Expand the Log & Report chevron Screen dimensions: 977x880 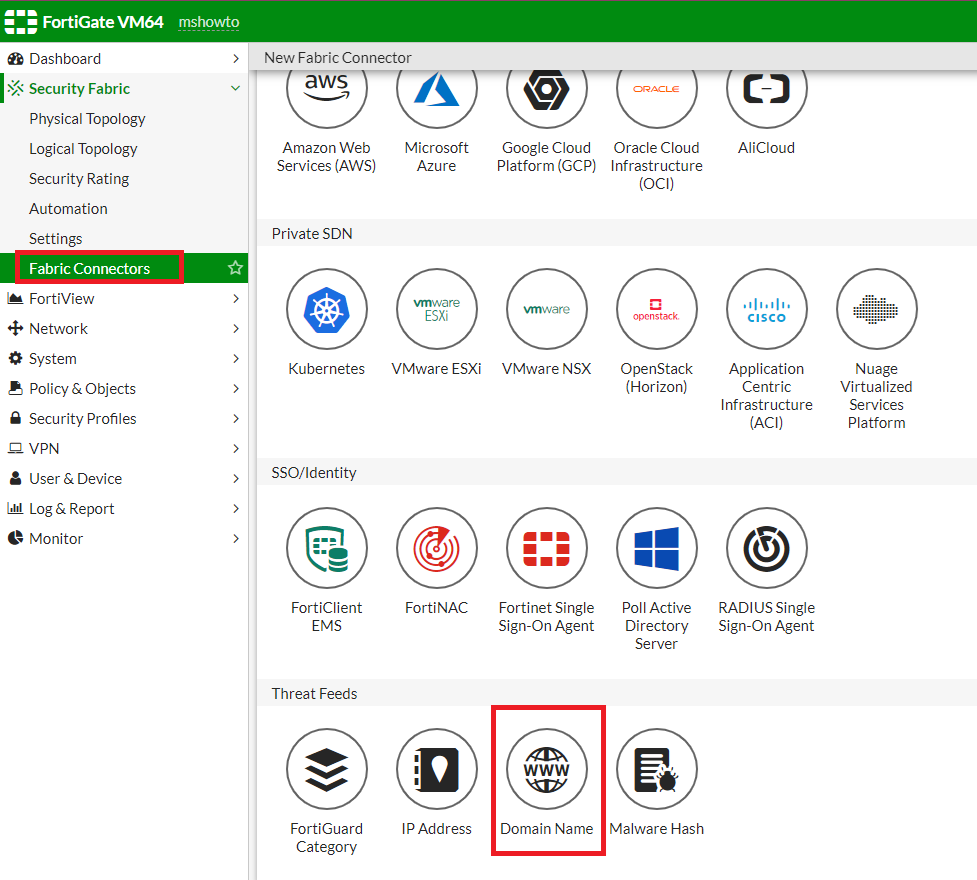coord(236,509)
